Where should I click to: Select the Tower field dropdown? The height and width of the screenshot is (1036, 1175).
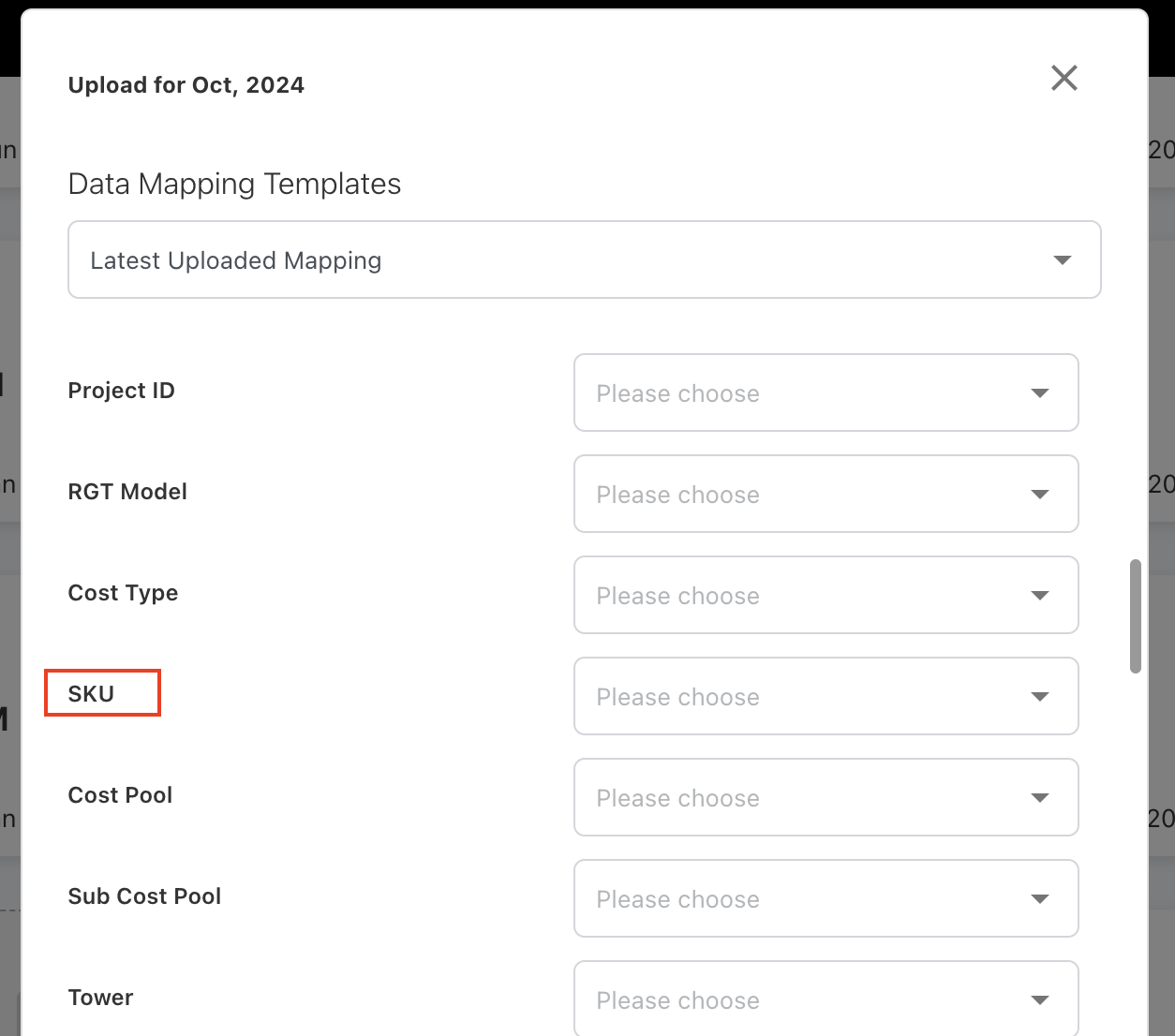(806, 999)
